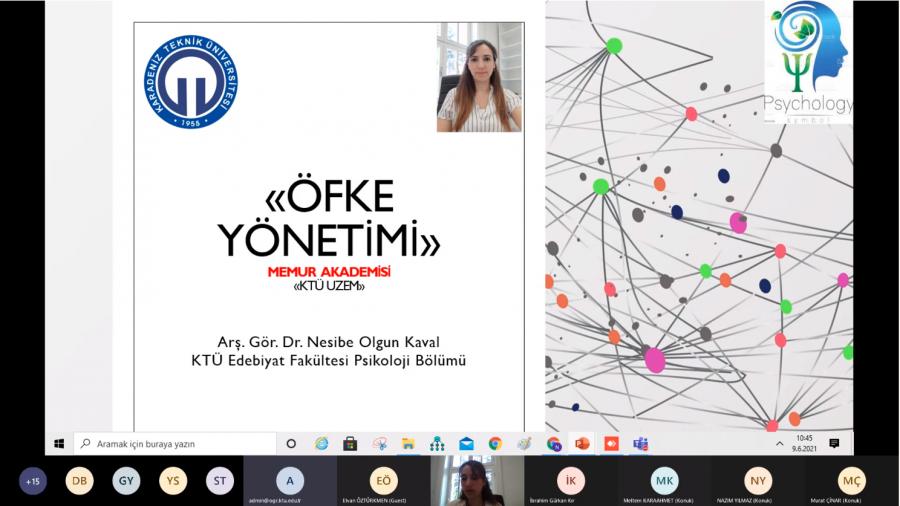900x506 pixels.
Task: Click the Cortana circle icon
Action: (291, 443)
